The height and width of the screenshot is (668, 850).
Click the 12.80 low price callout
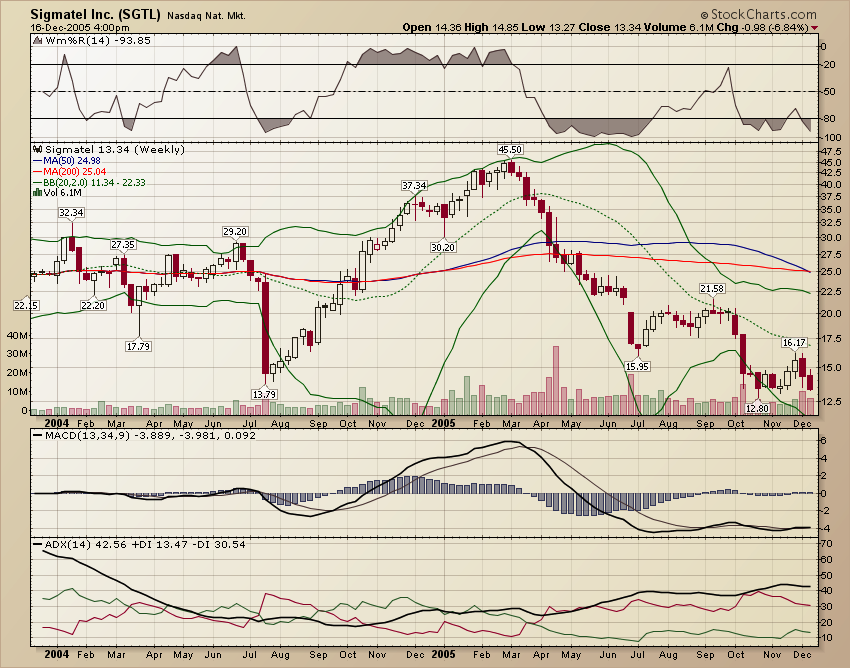click(x=757, y=408)
